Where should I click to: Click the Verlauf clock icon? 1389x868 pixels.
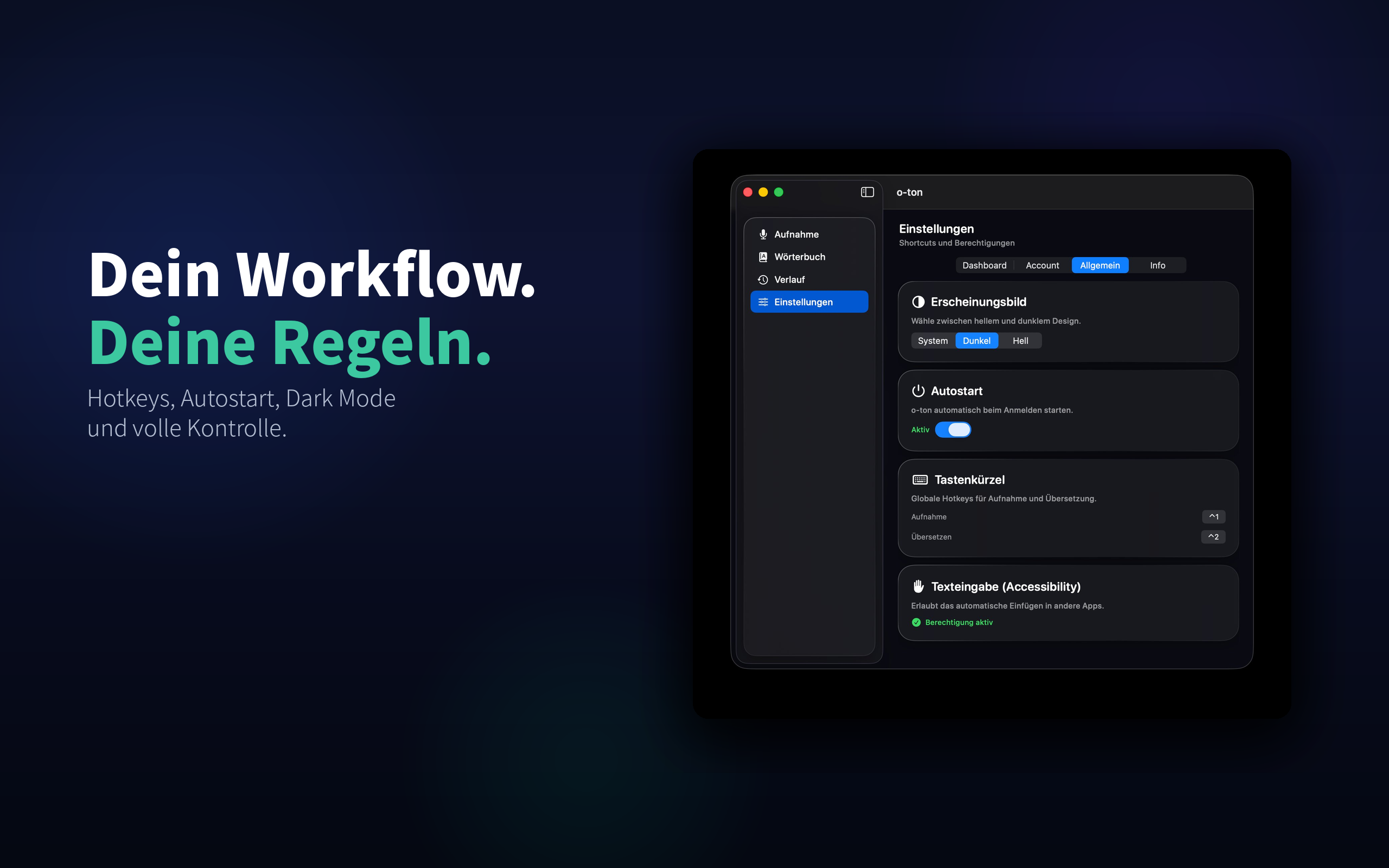tap(763, 279)
